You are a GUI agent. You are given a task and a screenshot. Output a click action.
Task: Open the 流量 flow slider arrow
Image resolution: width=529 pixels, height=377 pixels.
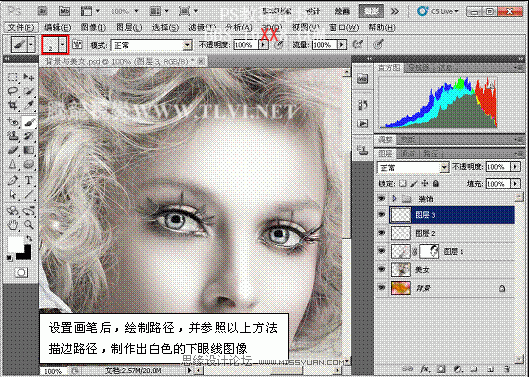[342, 45]
